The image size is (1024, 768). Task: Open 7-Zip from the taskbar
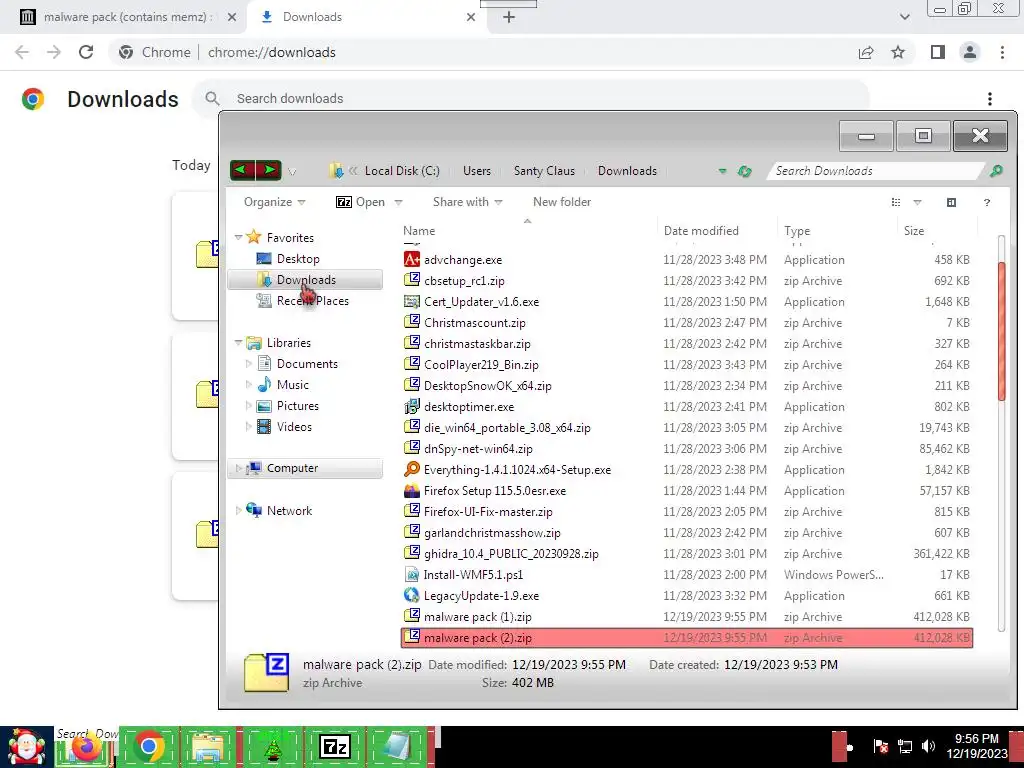[334, 746]
